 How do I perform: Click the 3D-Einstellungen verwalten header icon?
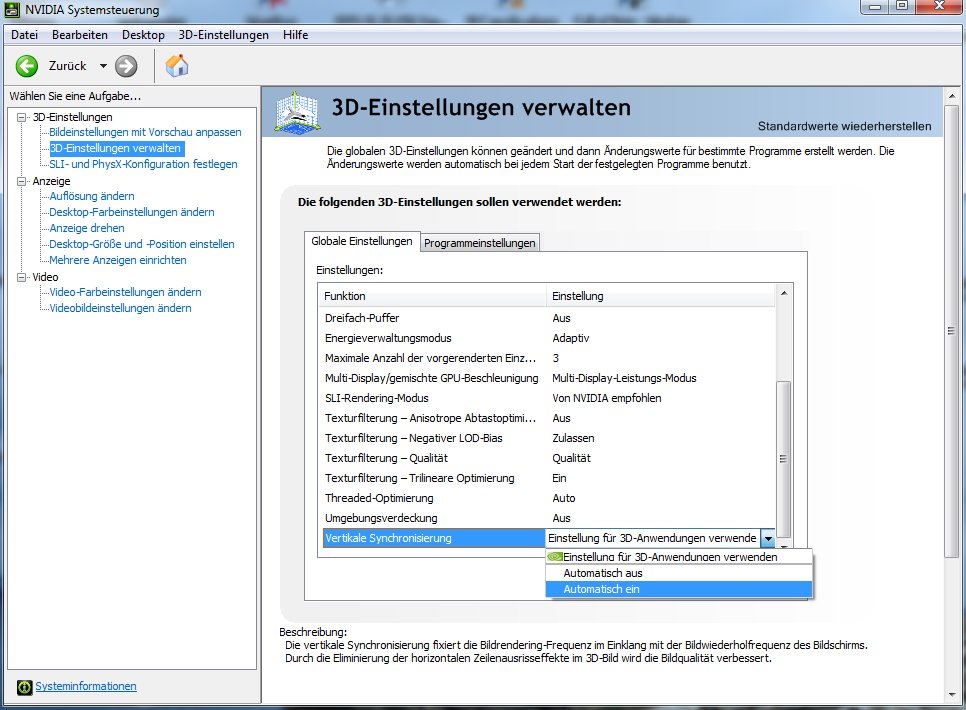coord(298,112)
